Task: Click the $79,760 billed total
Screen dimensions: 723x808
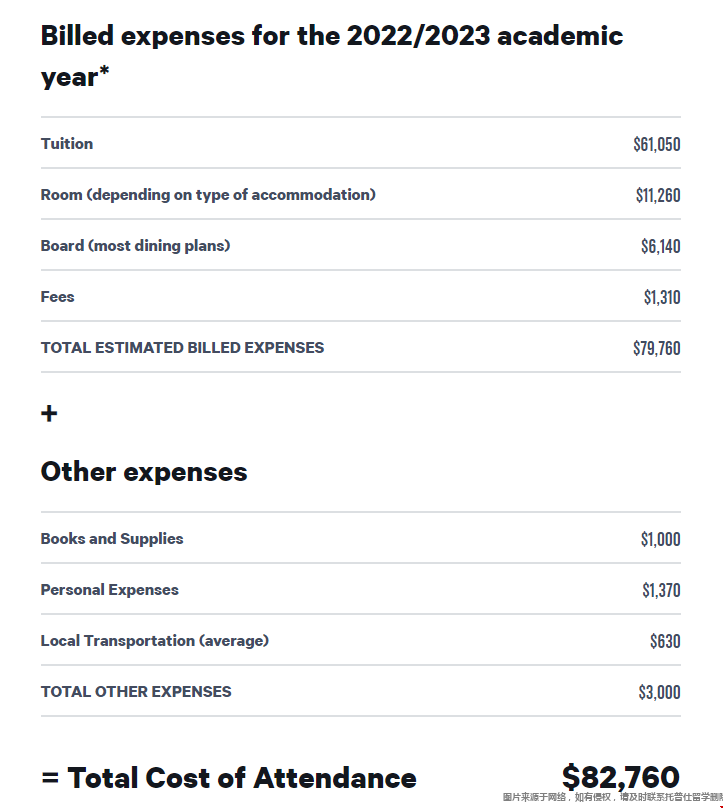Action: tap(657, 348)
